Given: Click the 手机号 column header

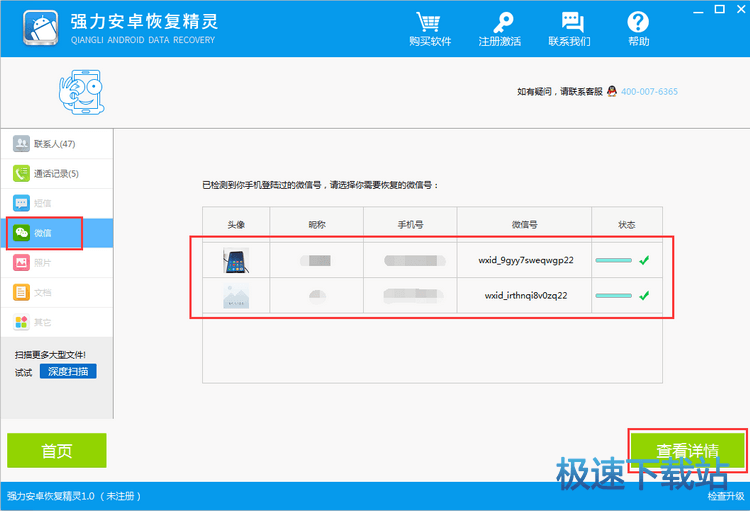Looking at the screenshot, I should 410,224.
